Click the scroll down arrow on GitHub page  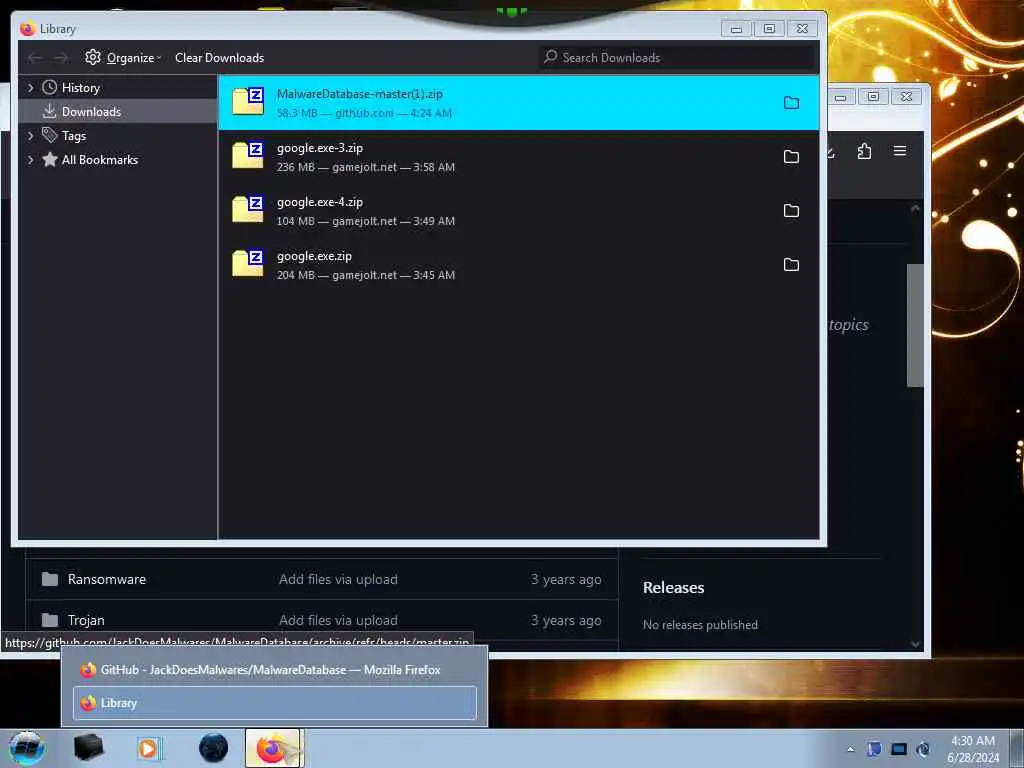point(916,644)
